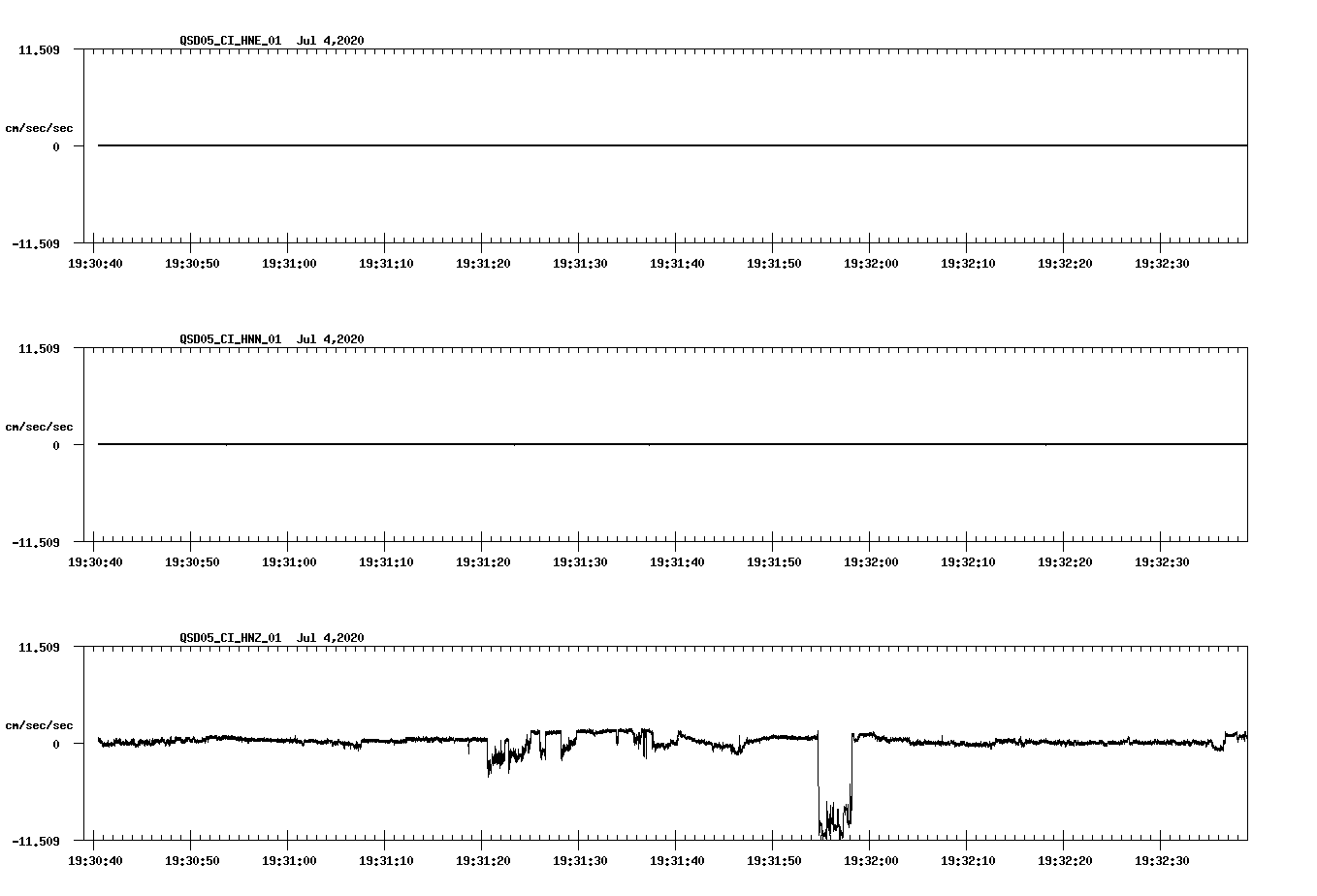Click the 0 axis value on HNZ plot
This screenshot has height=896, width=1317.
tap(56, 745)
